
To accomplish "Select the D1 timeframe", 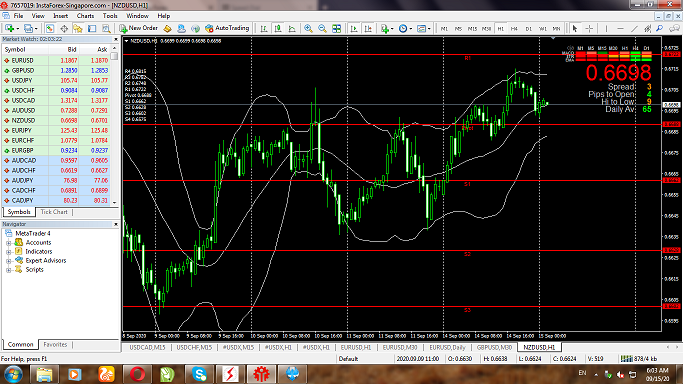I will [x=528, y=29].
